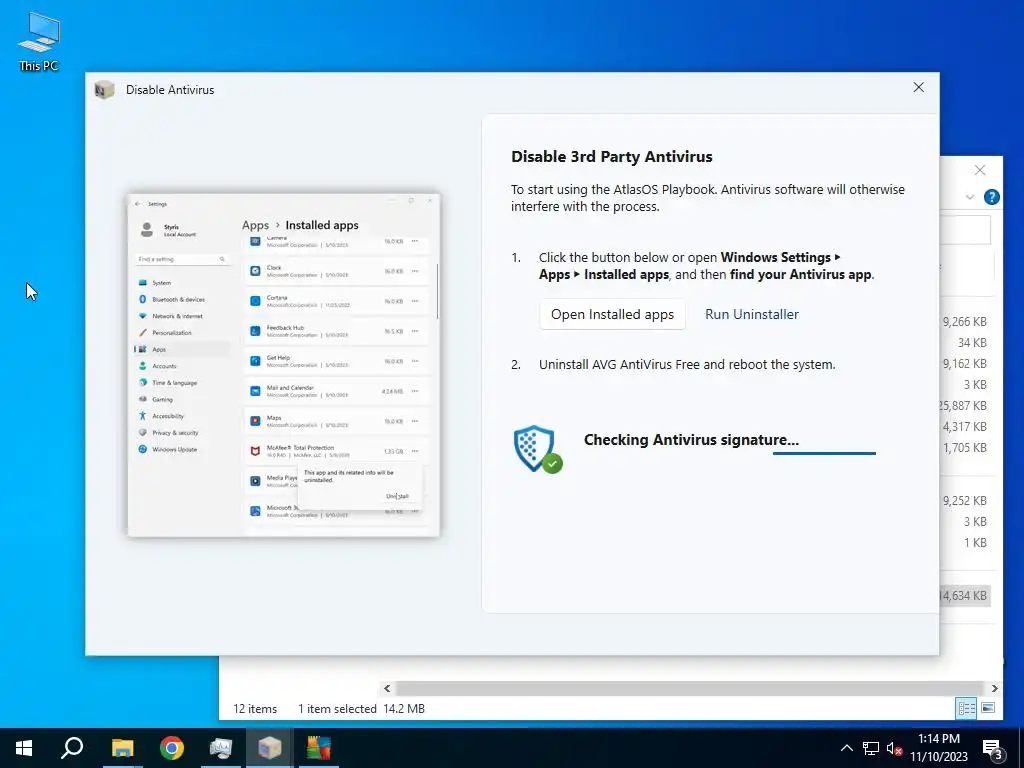Click the network tray icon
Viewport: 1024px width, 768px height.
pos(871,748)
